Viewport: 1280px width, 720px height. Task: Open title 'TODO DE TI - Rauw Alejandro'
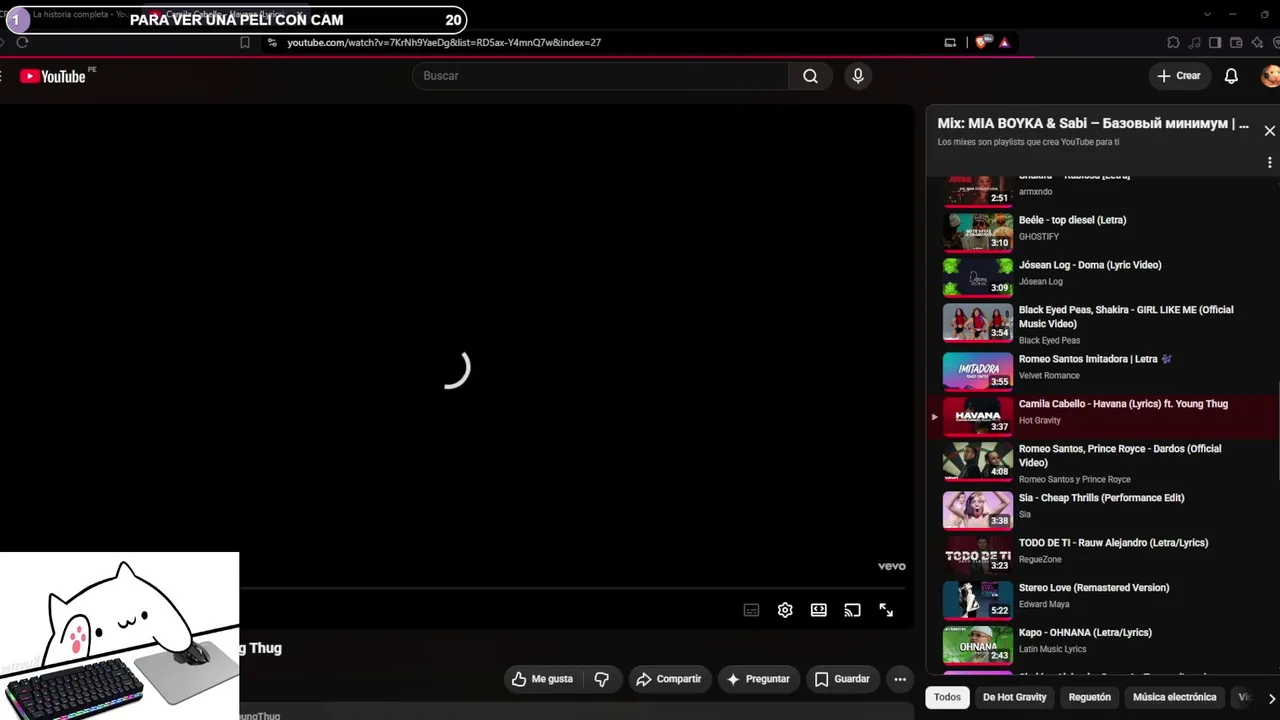click(x=1113, y=543)
